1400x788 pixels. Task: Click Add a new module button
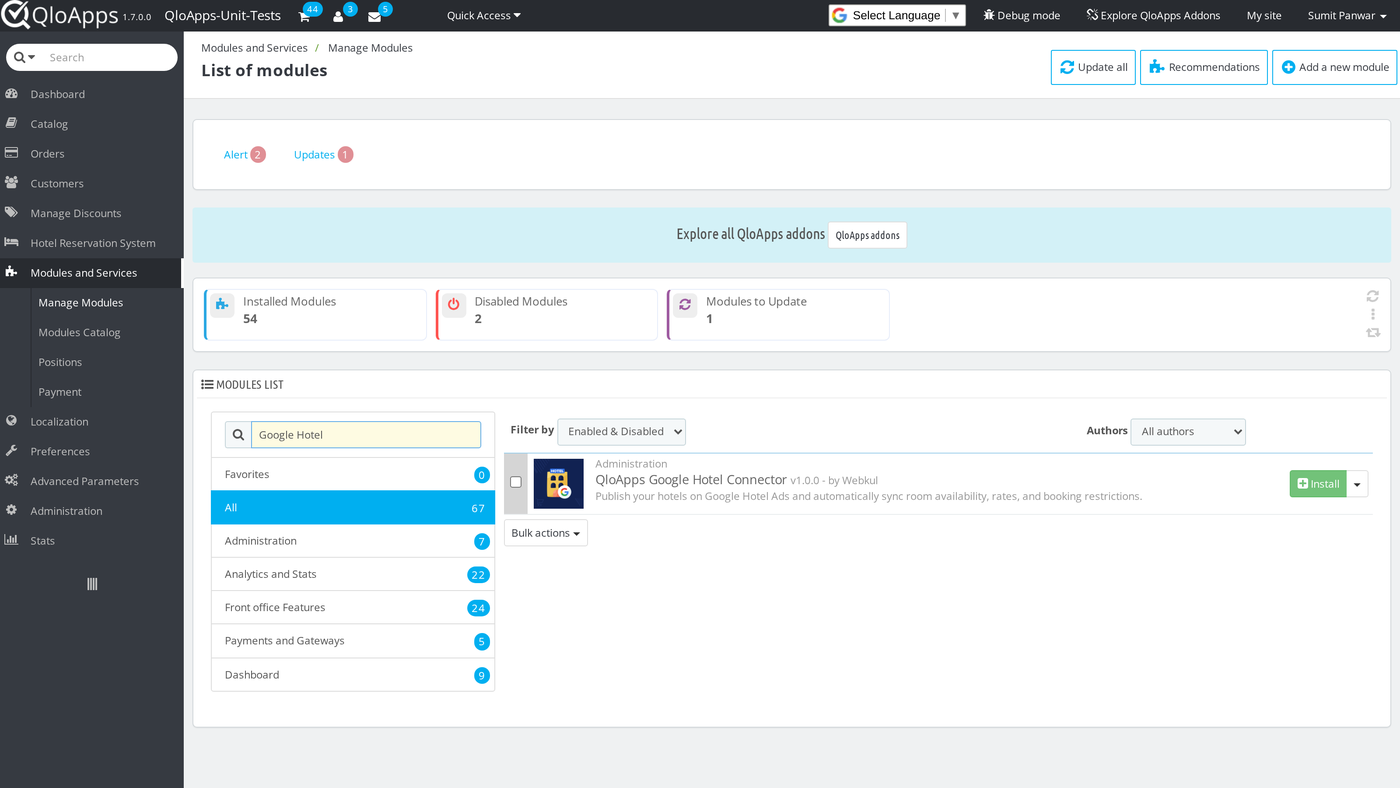coord(1335,67)
